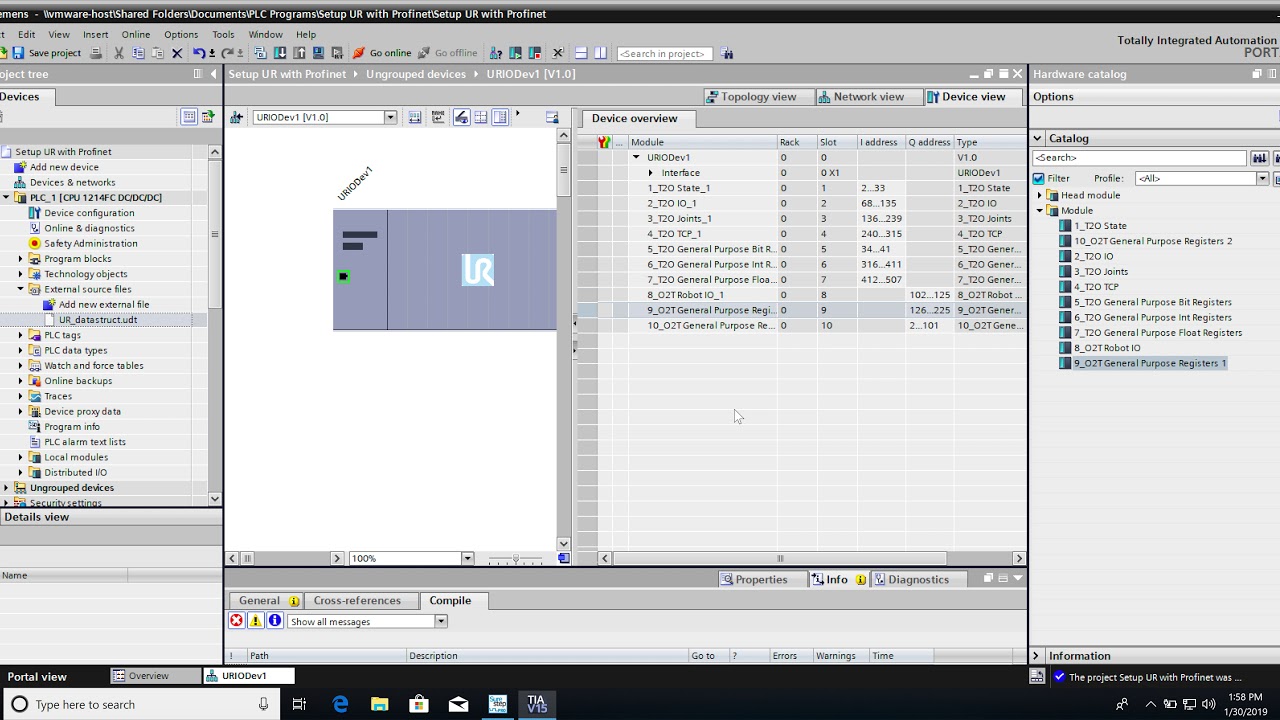Viewport: 1280px width, 720px height.
Task: Click the Delete X icon in toolbar
Action: click(177, 53)
